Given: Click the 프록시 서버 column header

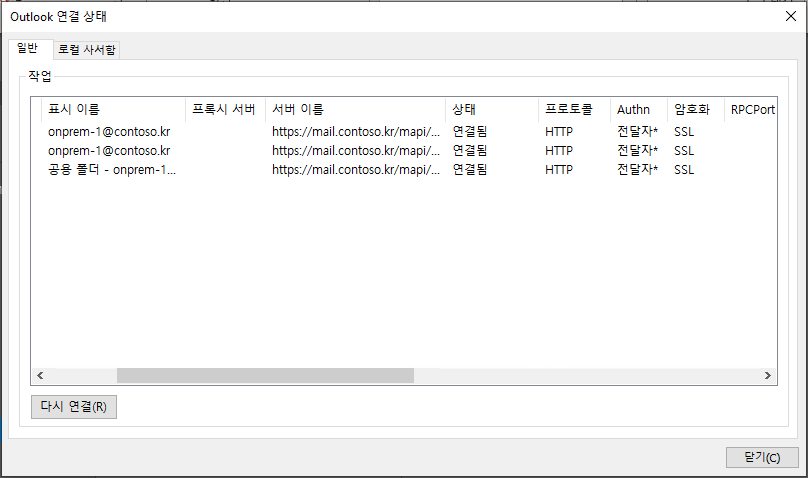Looking at the screenshot, I should (225, 109).
